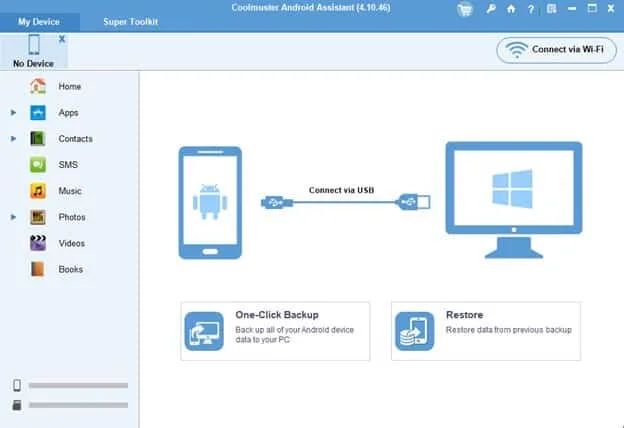The height and width of the screenshot is (428, 624).
Task: Open One-Click Backup title
Action: click(277, 315)
